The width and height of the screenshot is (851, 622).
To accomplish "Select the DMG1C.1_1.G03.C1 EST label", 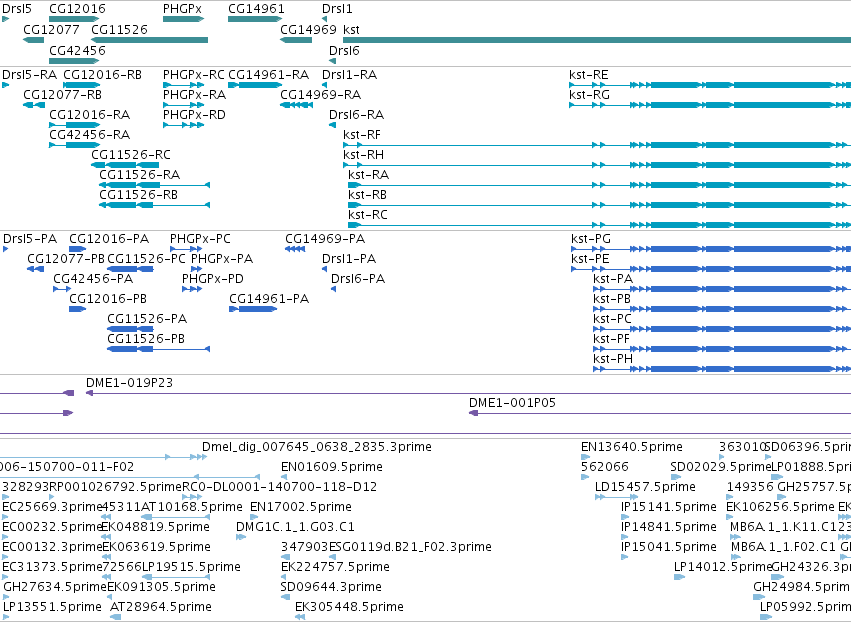I will [295, 527].
